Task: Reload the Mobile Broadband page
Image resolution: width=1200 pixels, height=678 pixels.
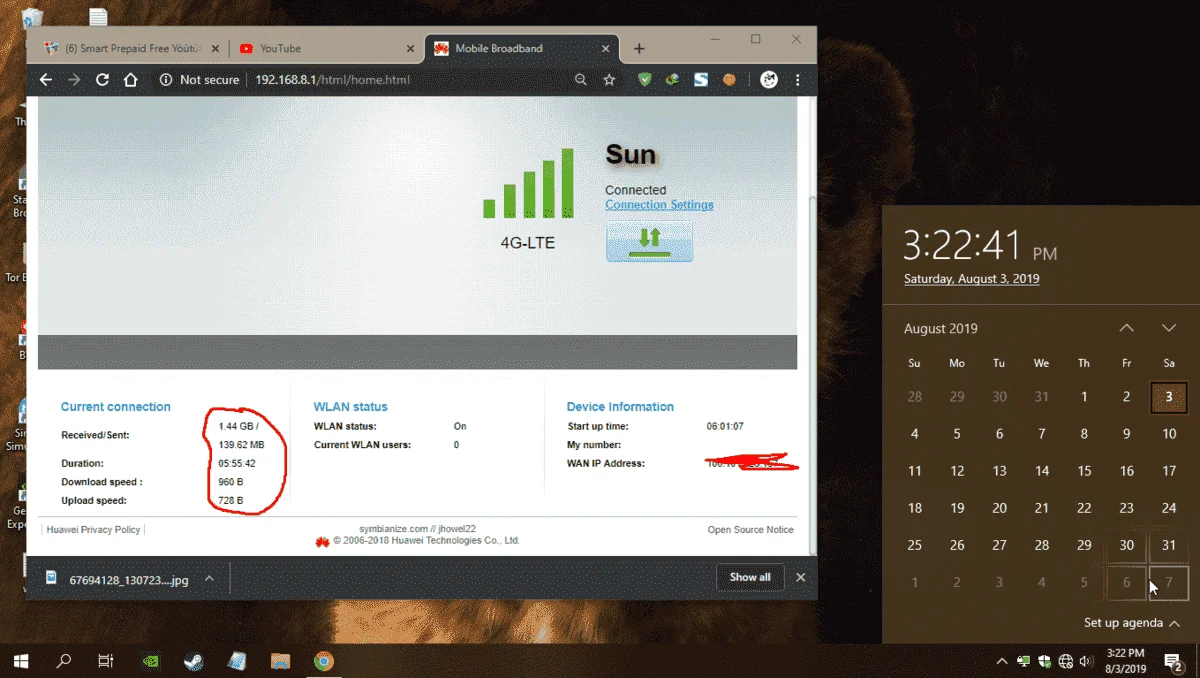Action: click(x=102, y=80)
